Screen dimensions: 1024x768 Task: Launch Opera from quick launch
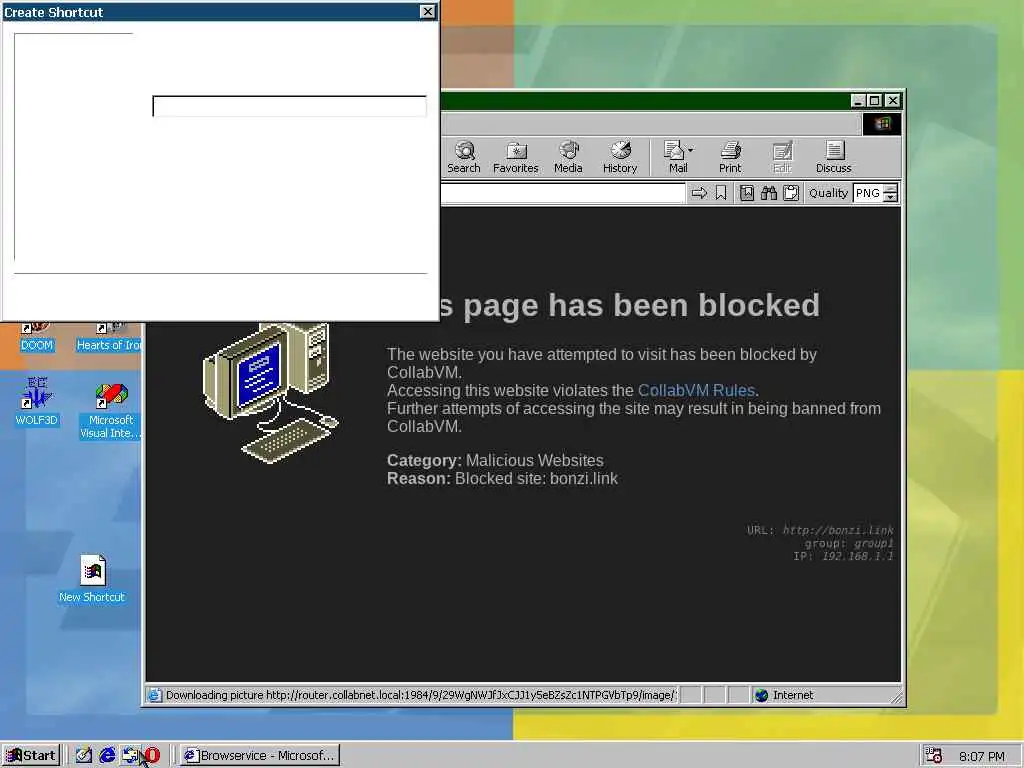pyautogui.click(x=152, y=755)
